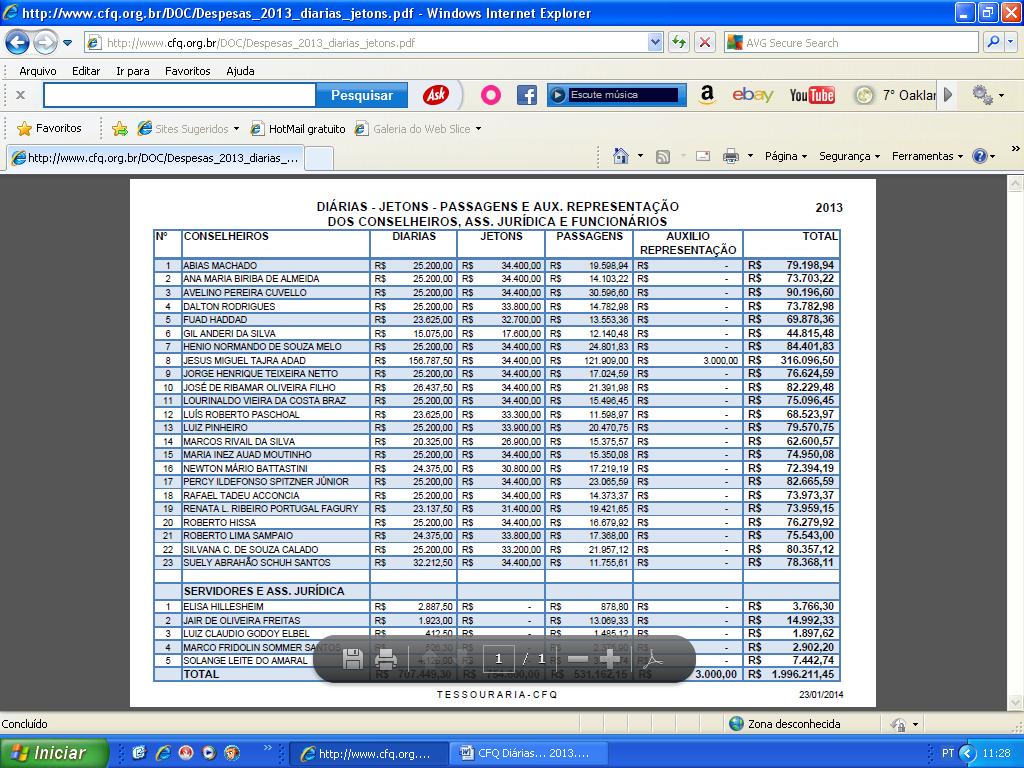The width and height of the screenshot is (1024, 768).
Task: Open the Segurança dropdown menu
Action: pos(850,157)
